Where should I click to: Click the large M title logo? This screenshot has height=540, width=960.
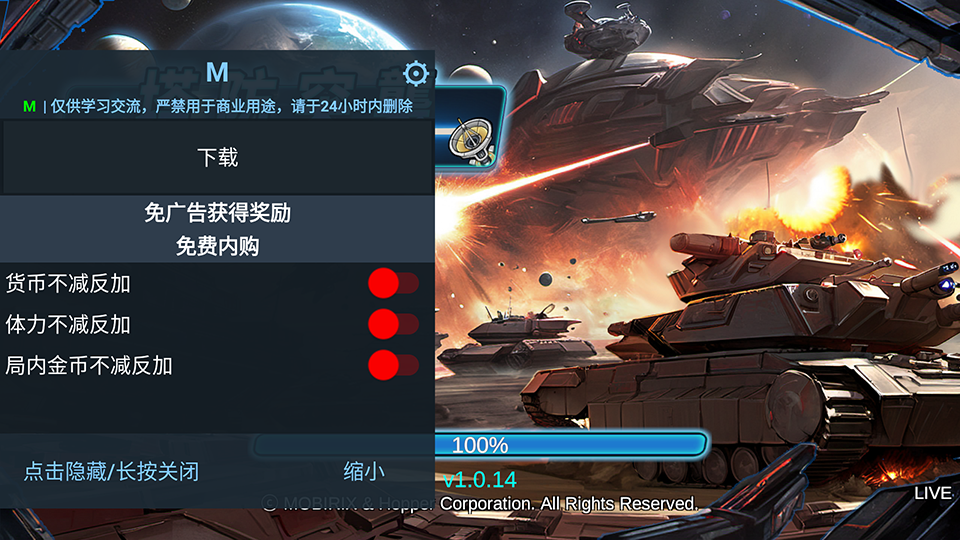tap(217, 72)
